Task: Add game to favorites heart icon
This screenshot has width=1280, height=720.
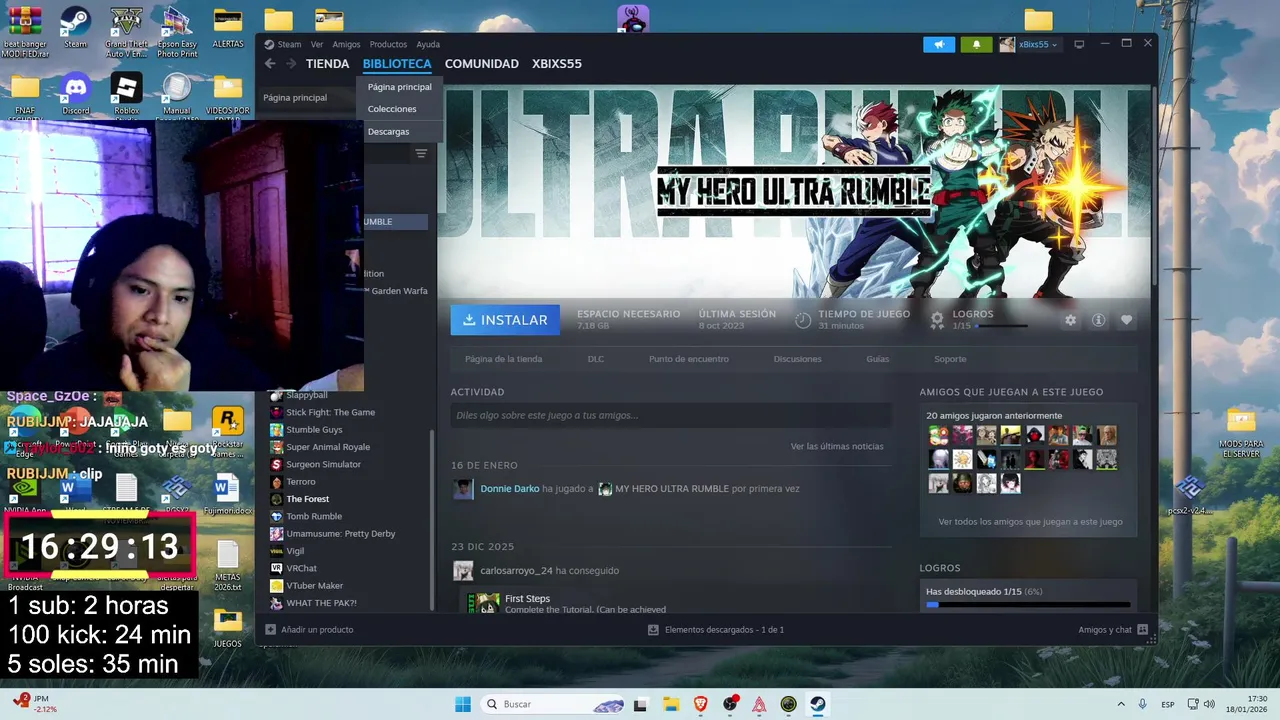Action: (1126, 320)
